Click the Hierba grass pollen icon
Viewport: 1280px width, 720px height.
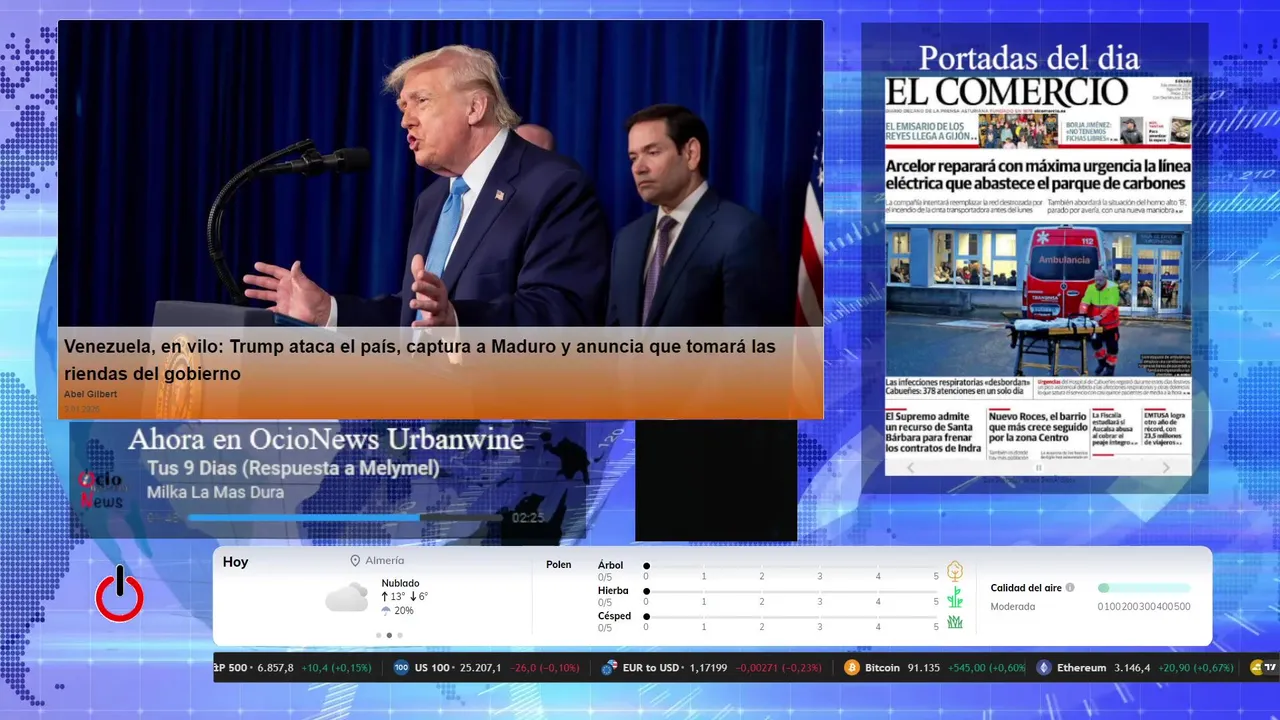coord(955,597)
